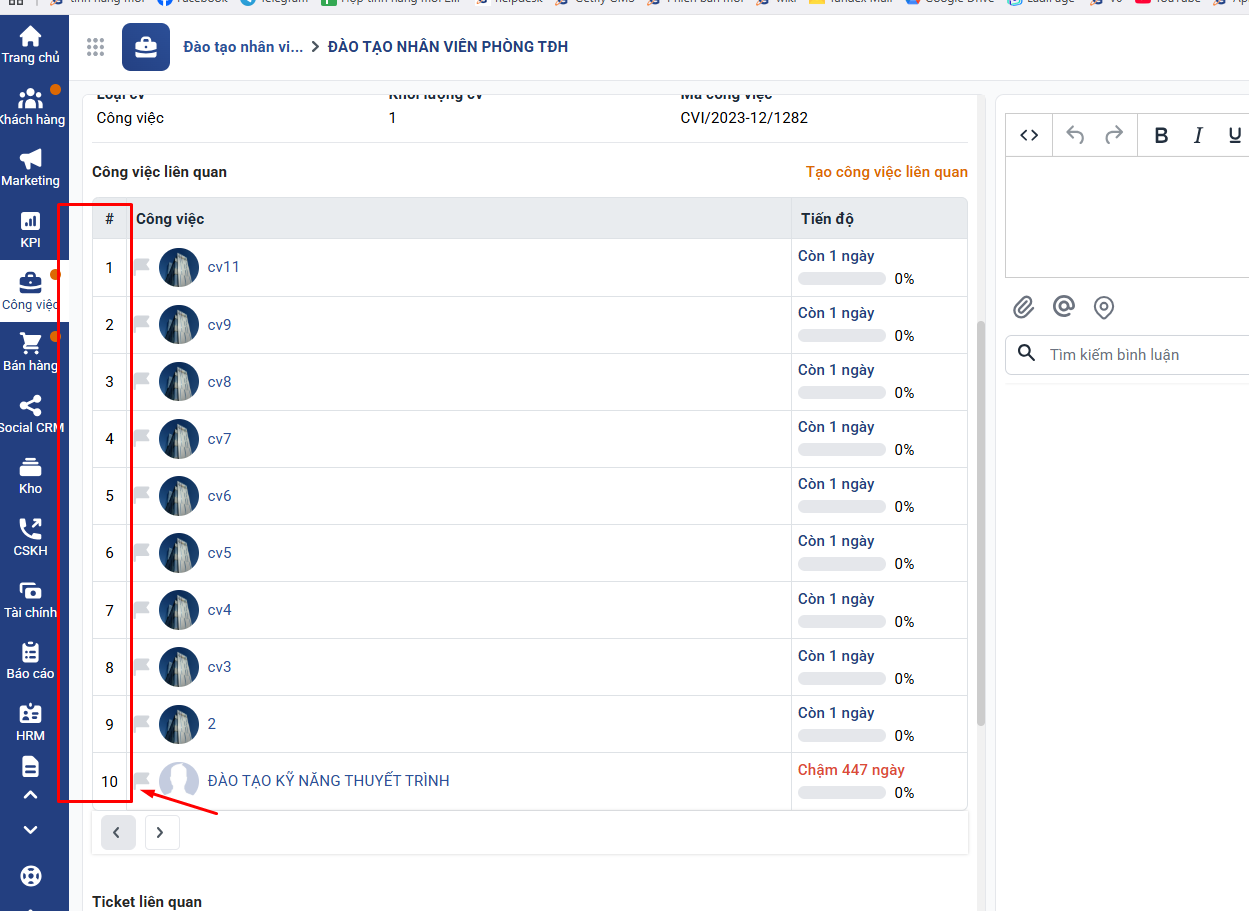Click Tạo công việc liên quan link
This screenshot has width=1249, height=911.
[886, 172]
